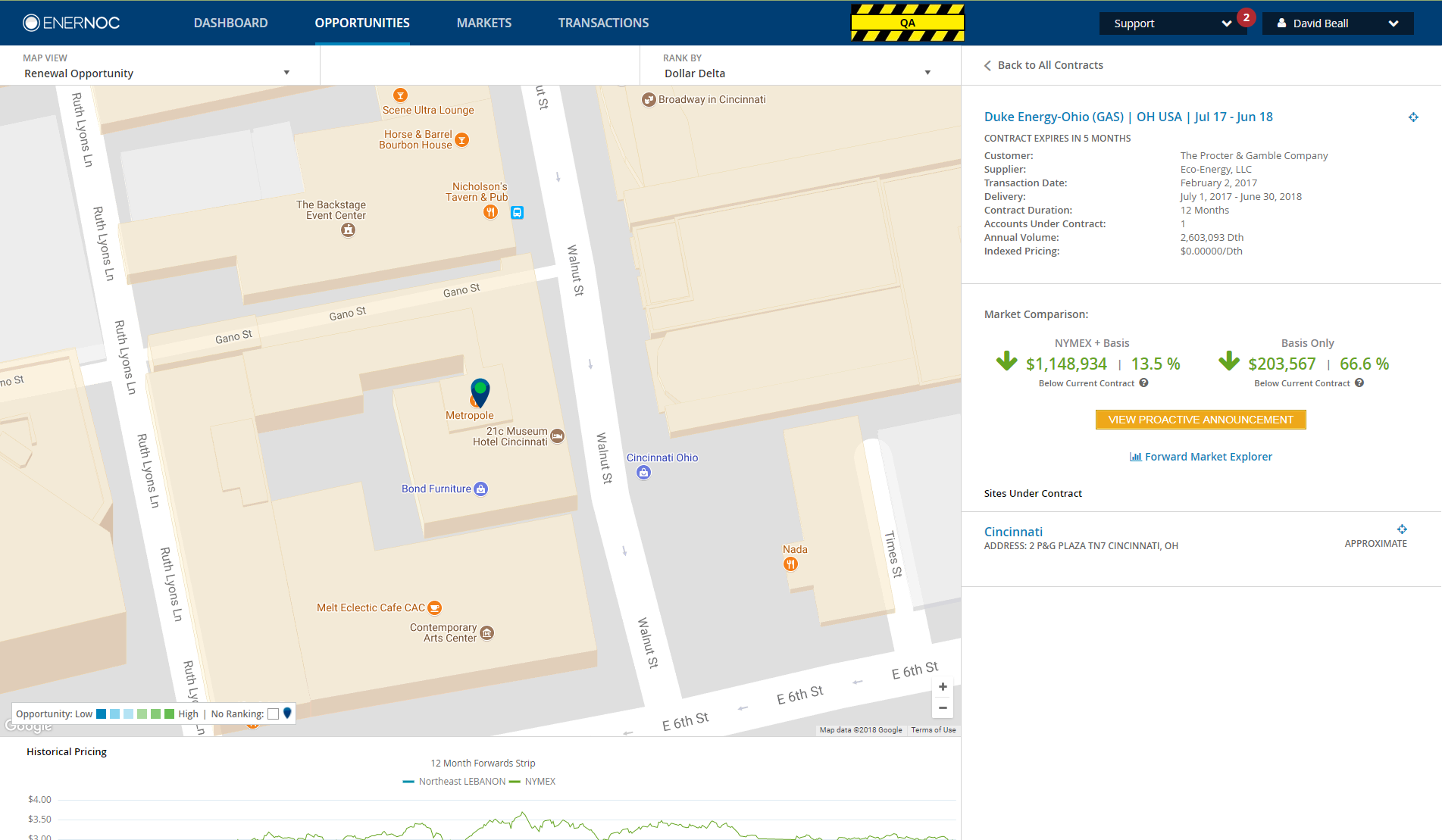
Task: Click the Metropole map label
Action: click(470, 416)
